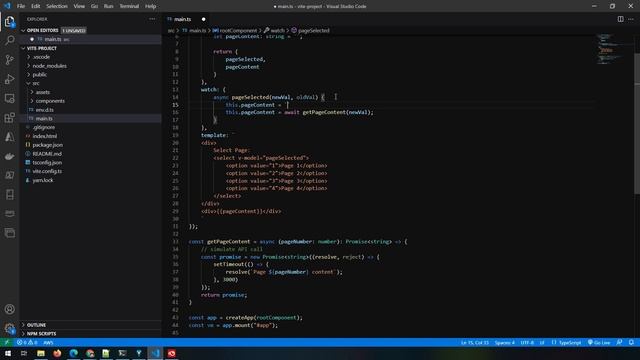Click the unsaved dot on main.ts tab

click(x=203, y=19)
